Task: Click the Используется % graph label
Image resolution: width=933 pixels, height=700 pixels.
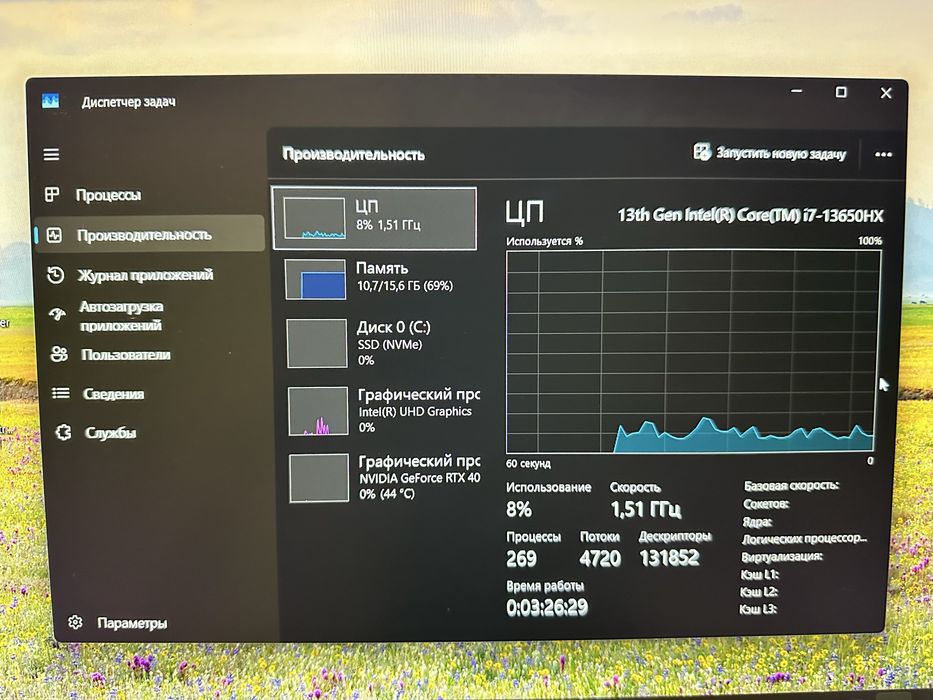Action: tap(544, 241)
